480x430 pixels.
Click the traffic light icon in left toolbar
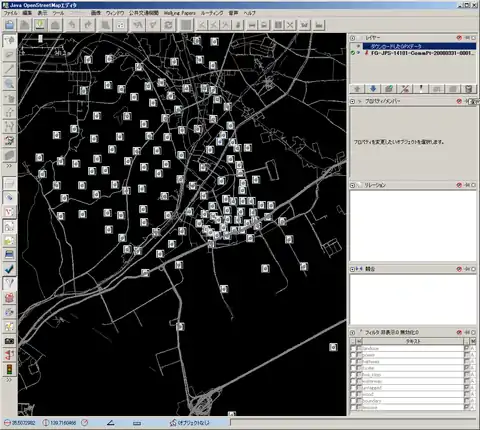tap(10, 369)
